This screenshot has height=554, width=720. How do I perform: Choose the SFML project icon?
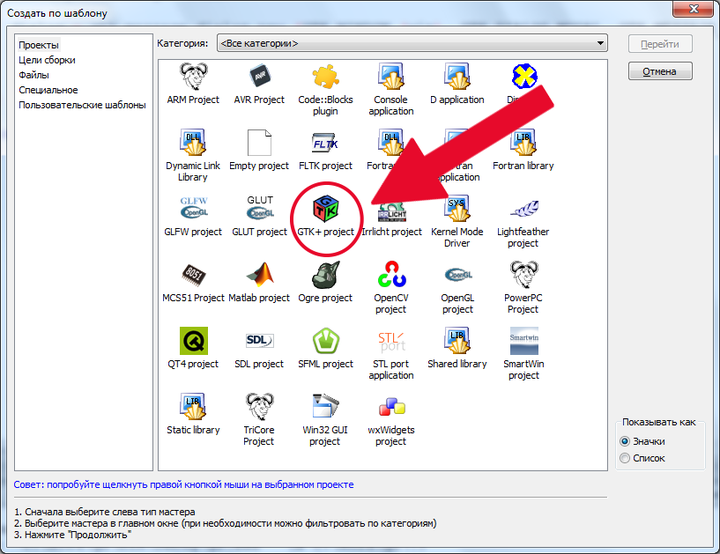pyautogui.click(x=326, y=340)
